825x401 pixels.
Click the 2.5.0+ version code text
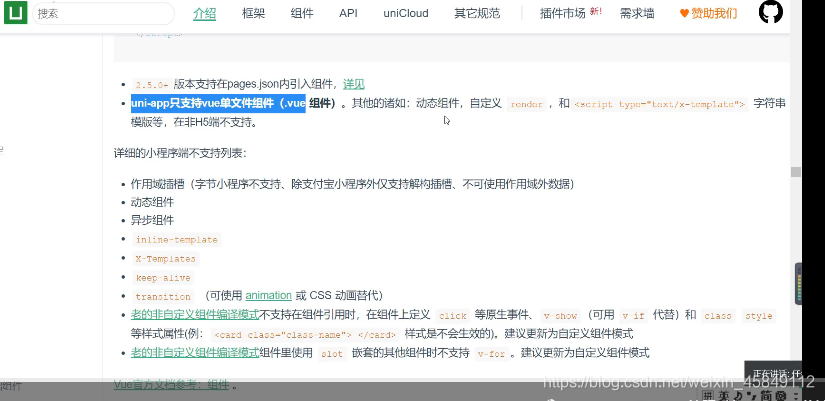pyautogui.click(x=152, y=84)
